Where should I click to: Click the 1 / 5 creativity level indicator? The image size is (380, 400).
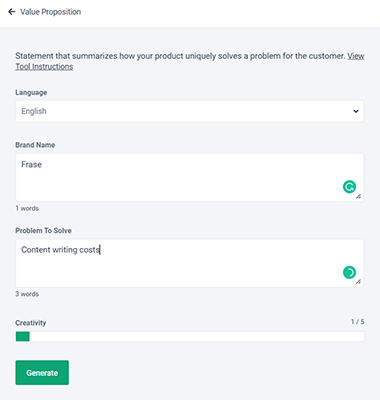pos(358,322)
